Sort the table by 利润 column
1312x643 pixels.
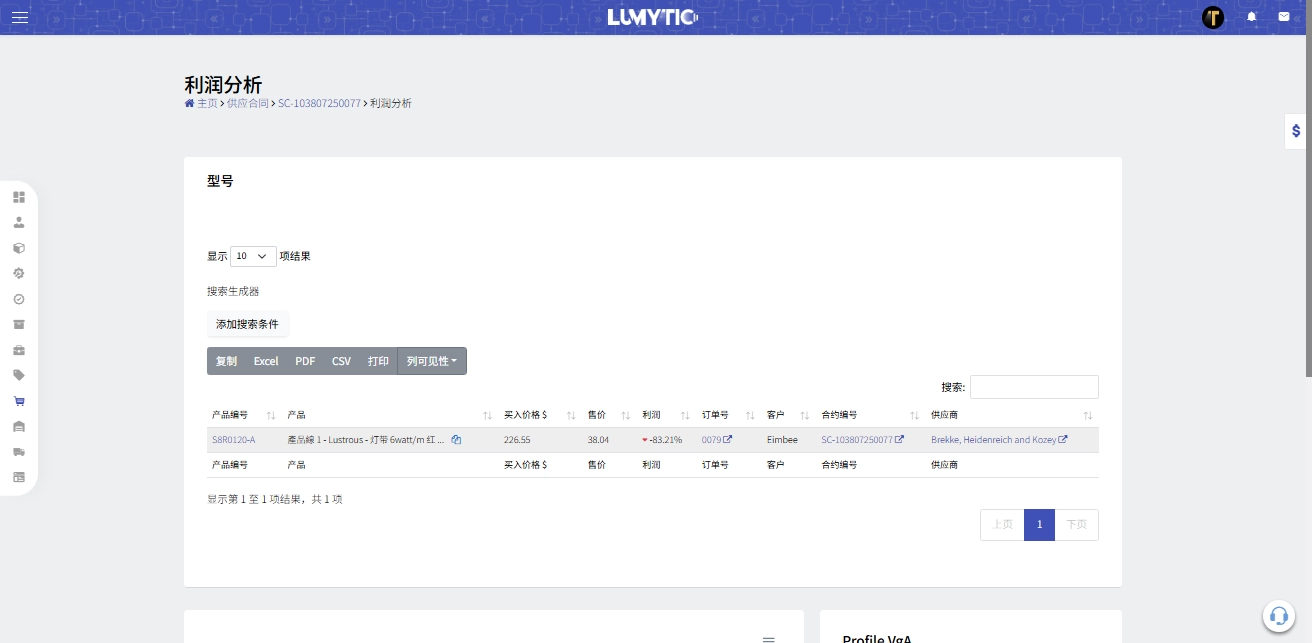[665, 415]
